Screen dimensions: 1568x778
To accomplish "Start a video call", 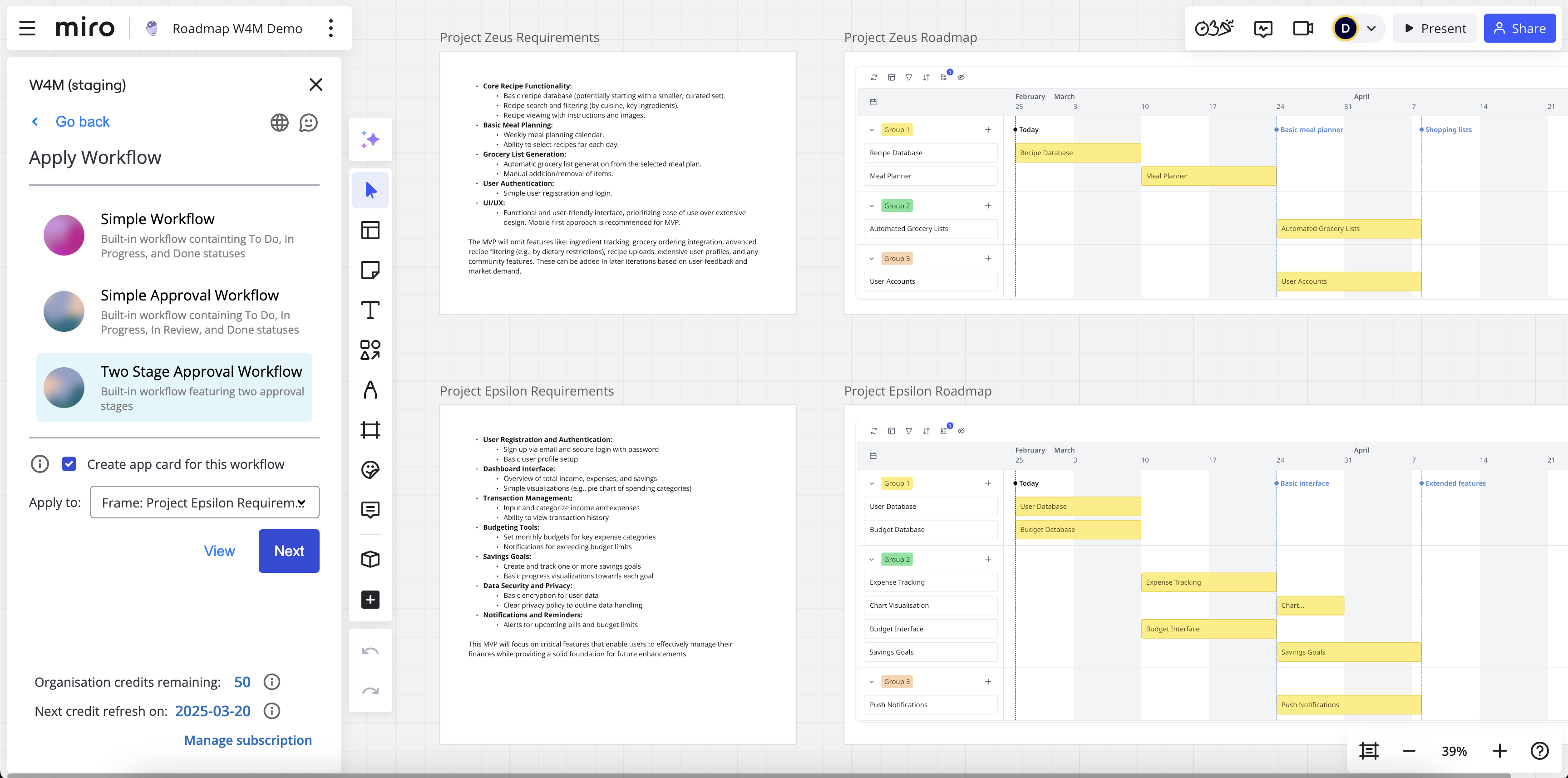I will point(1302,29).
